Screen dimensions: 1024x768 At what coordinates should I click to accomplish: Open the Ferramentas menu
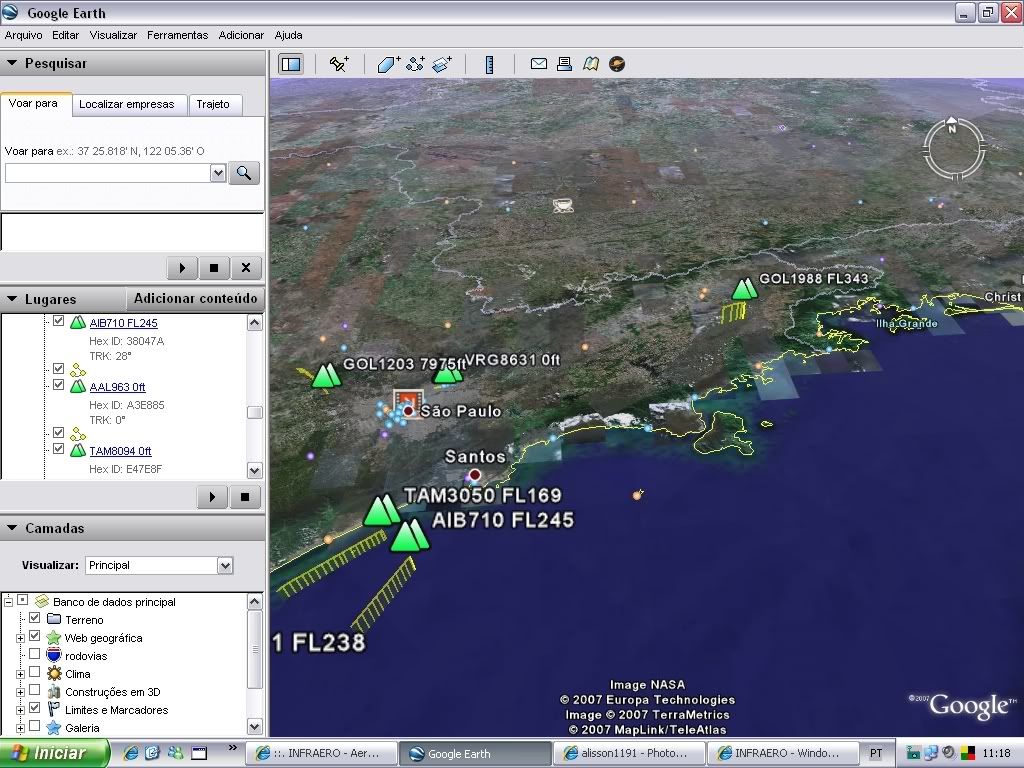coord(177,35)
